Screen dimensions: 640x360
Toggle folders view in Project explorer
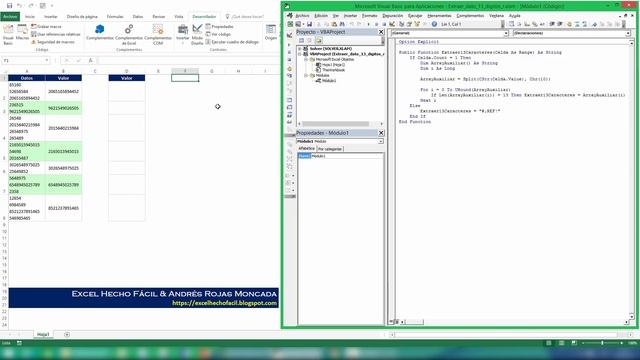(x=318, y=40)
